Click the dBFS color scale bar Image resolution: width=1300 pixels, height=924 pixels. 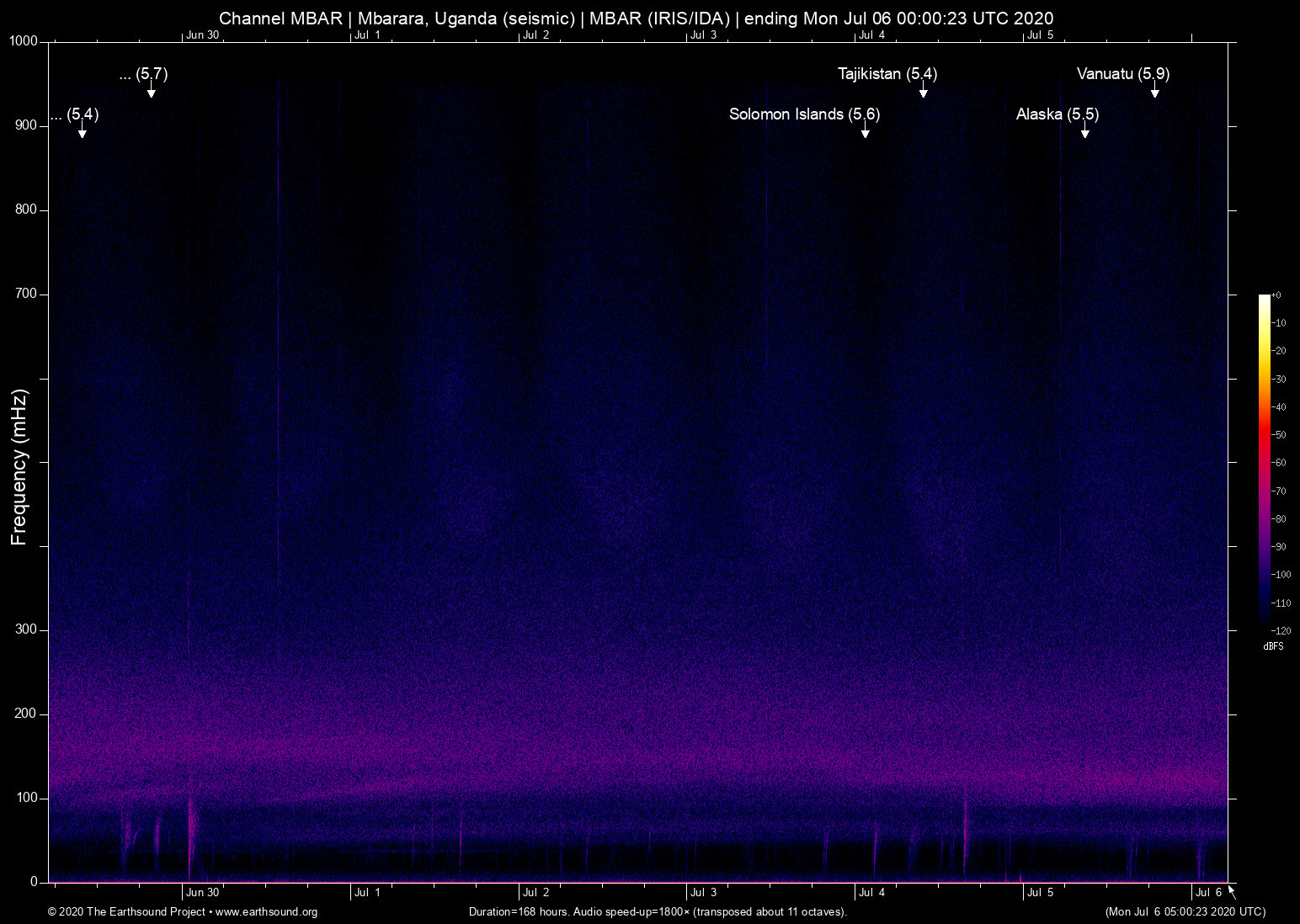(1264, 461)
